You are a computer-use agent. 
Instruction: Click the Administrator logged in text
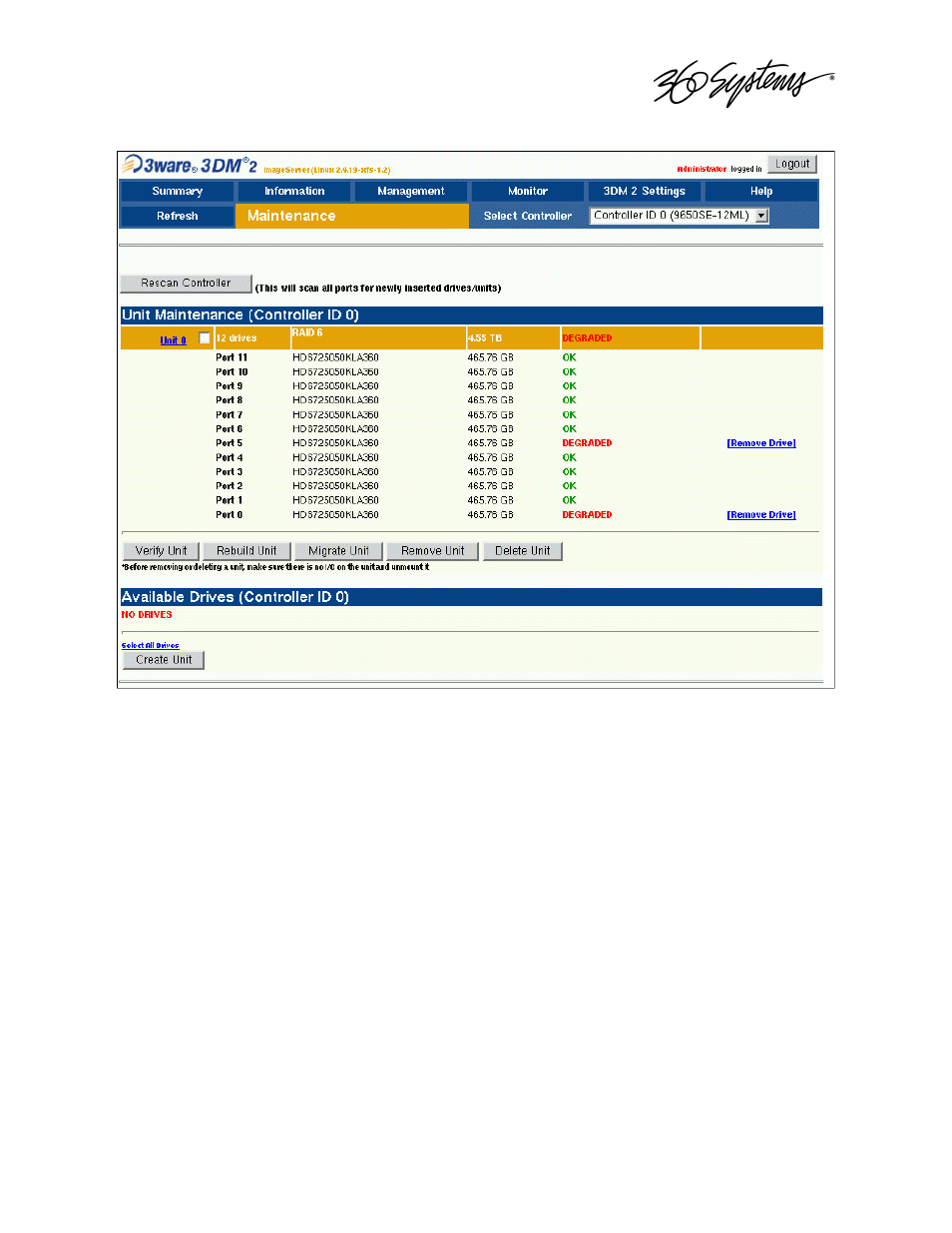[x=719, y=170]
